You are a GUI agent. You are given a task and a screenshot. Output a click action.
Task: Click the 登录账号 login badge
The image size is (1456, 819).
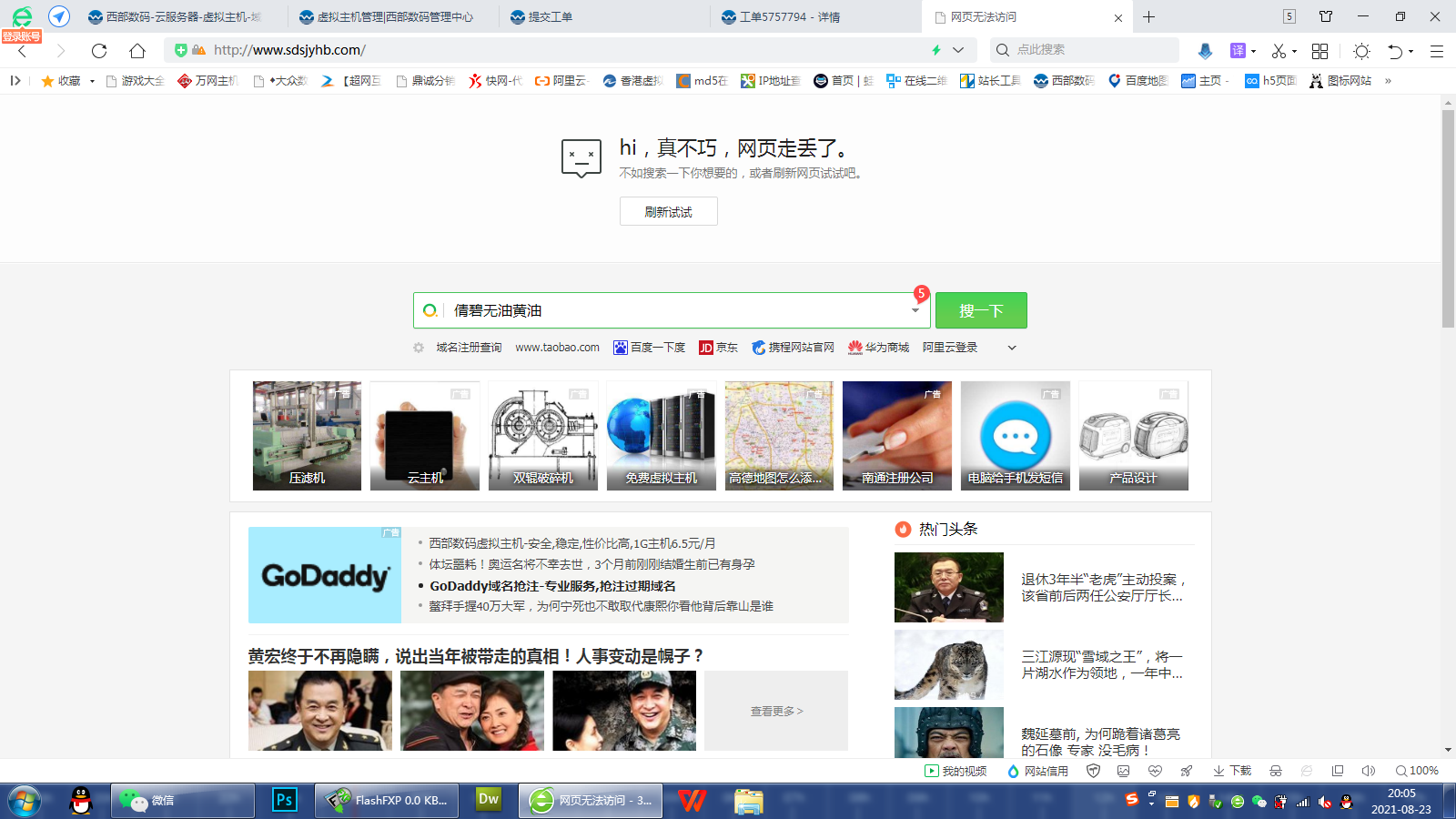(x=21, y=36)
